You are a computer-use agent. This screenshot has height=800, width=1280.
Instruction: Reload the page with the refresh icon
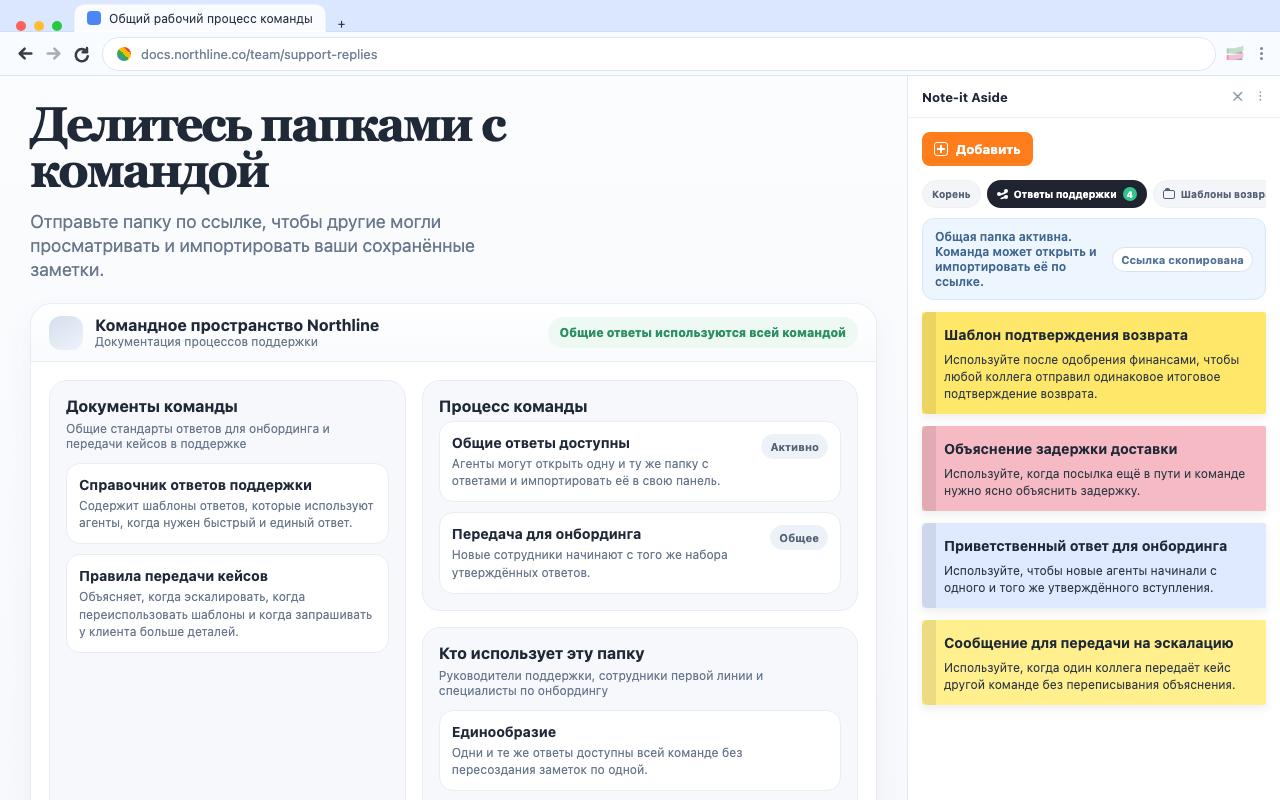click(81, 53)
